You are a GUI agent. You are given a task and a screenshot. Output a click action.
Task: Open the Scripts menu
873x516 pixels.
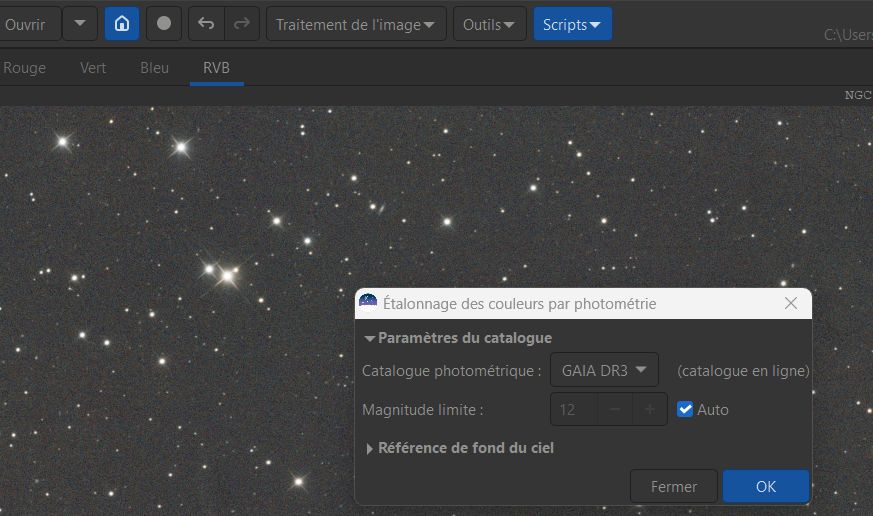572,24
